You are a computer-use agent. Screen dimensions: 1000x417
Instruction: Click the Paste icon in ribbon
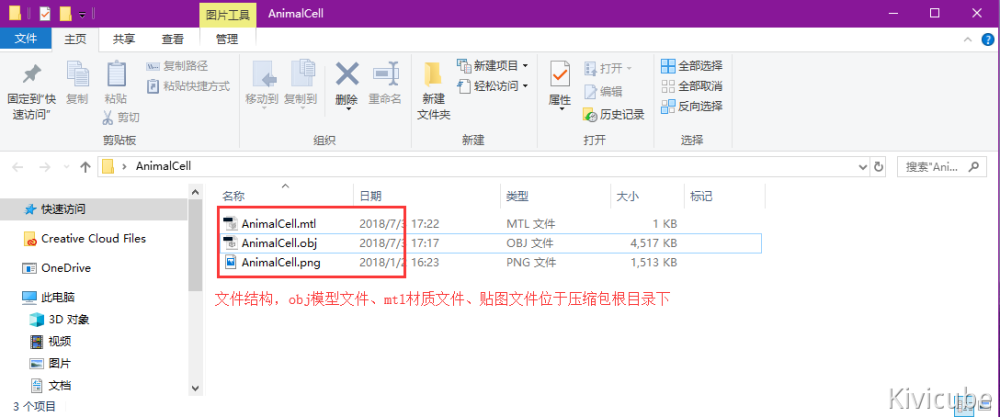(115, 76)
